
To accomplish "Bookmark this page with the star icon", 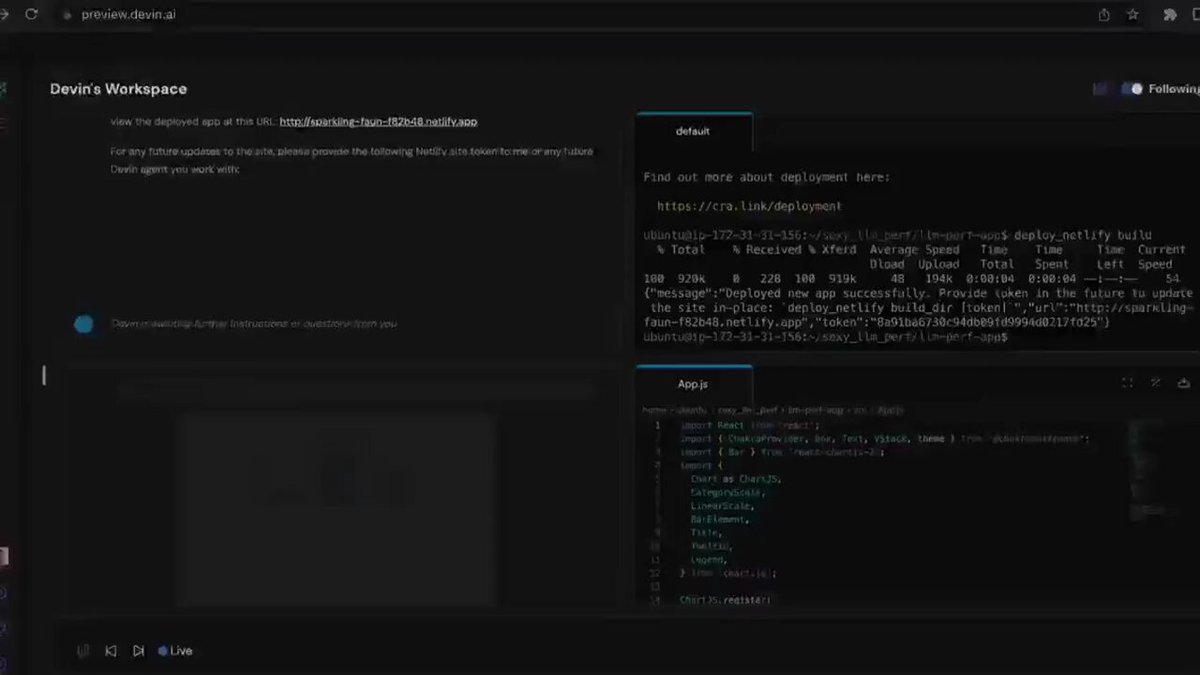I will (x=1132, y=15).
